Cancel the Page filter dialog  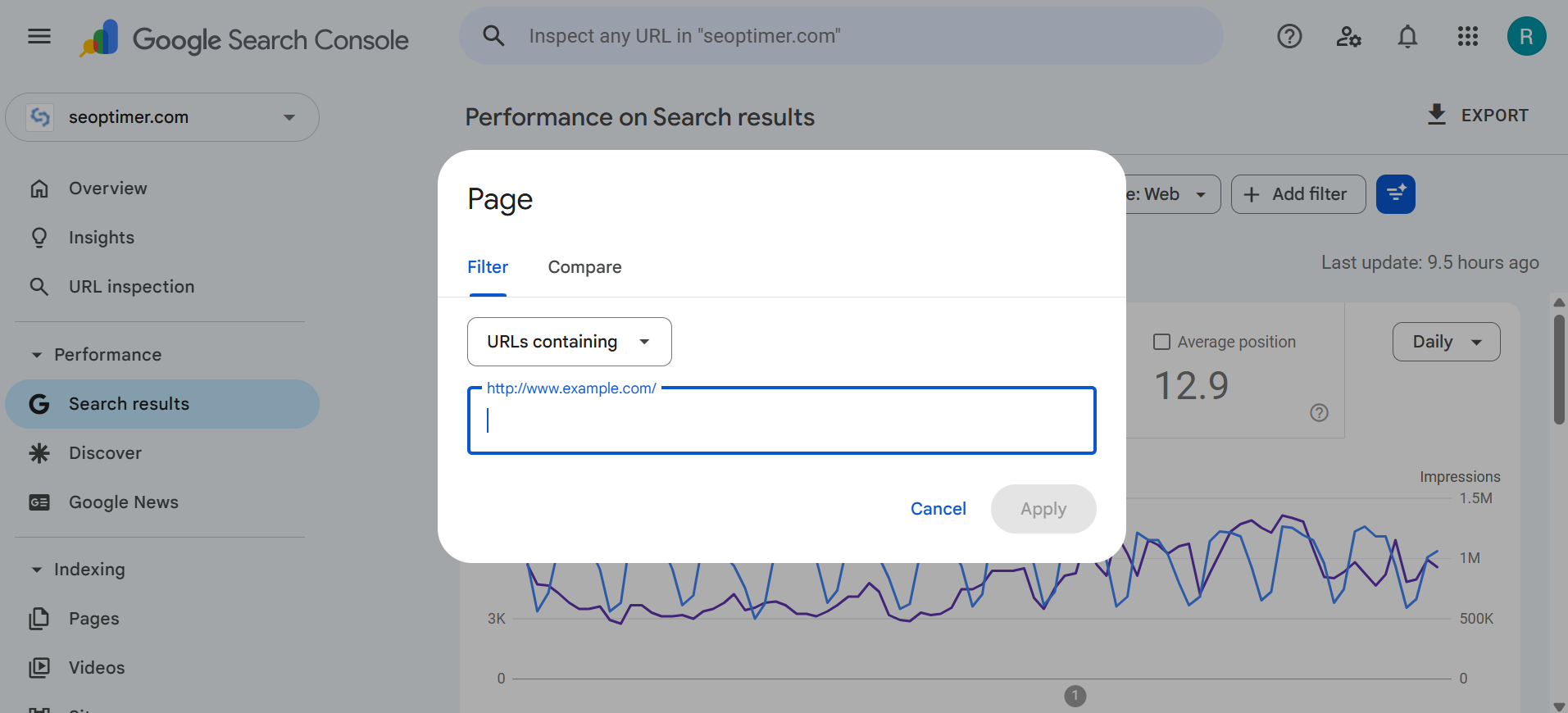coord(938,509)
